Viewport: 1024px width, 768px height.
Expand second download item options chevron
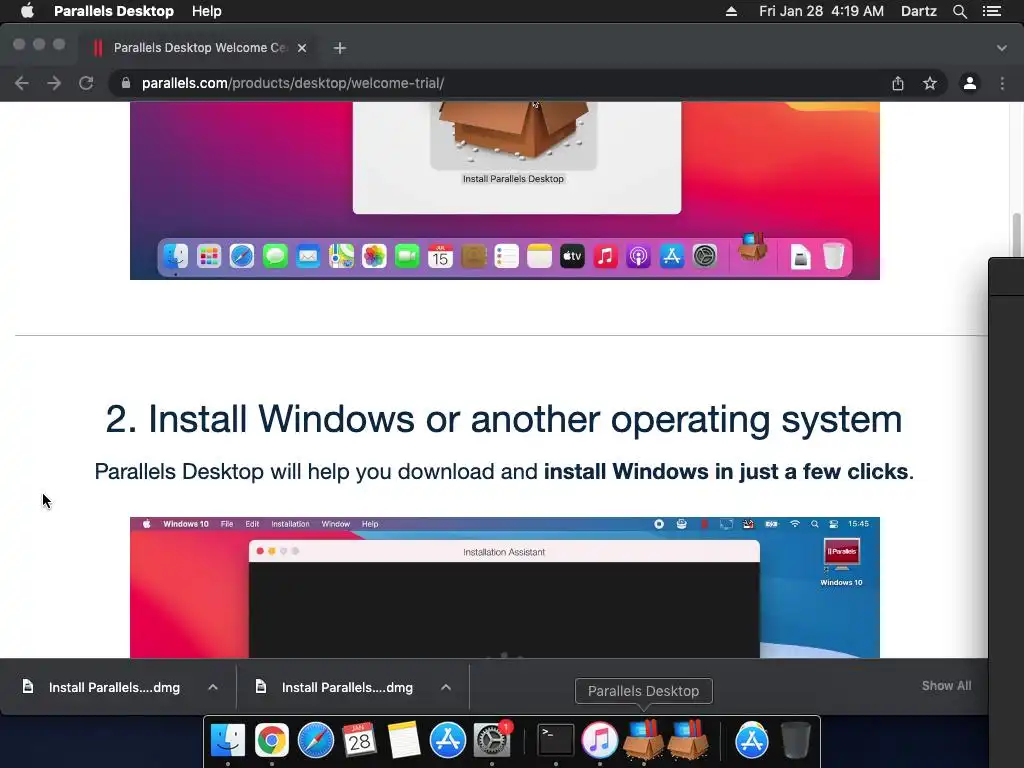[446, 687]
